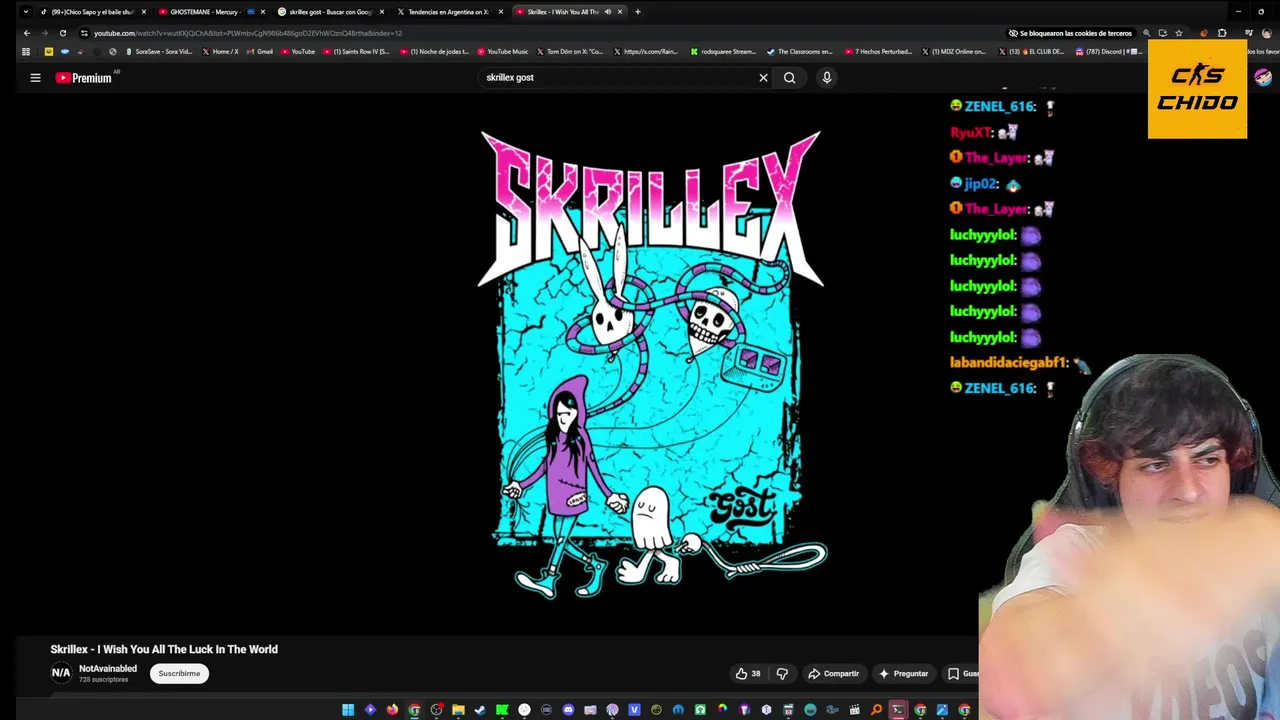Open the browser extensions puzzle icon

[1222, 33]
